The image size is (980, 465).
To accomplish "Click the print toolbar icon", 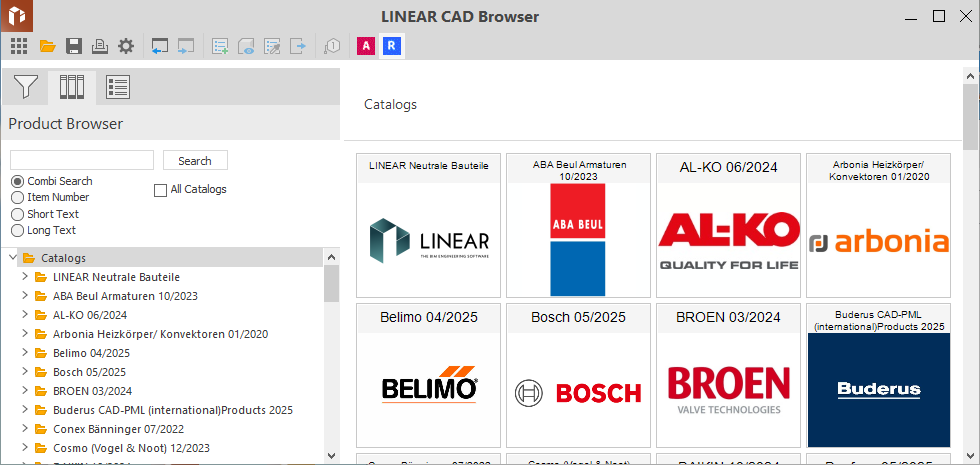I will point(101,46).
